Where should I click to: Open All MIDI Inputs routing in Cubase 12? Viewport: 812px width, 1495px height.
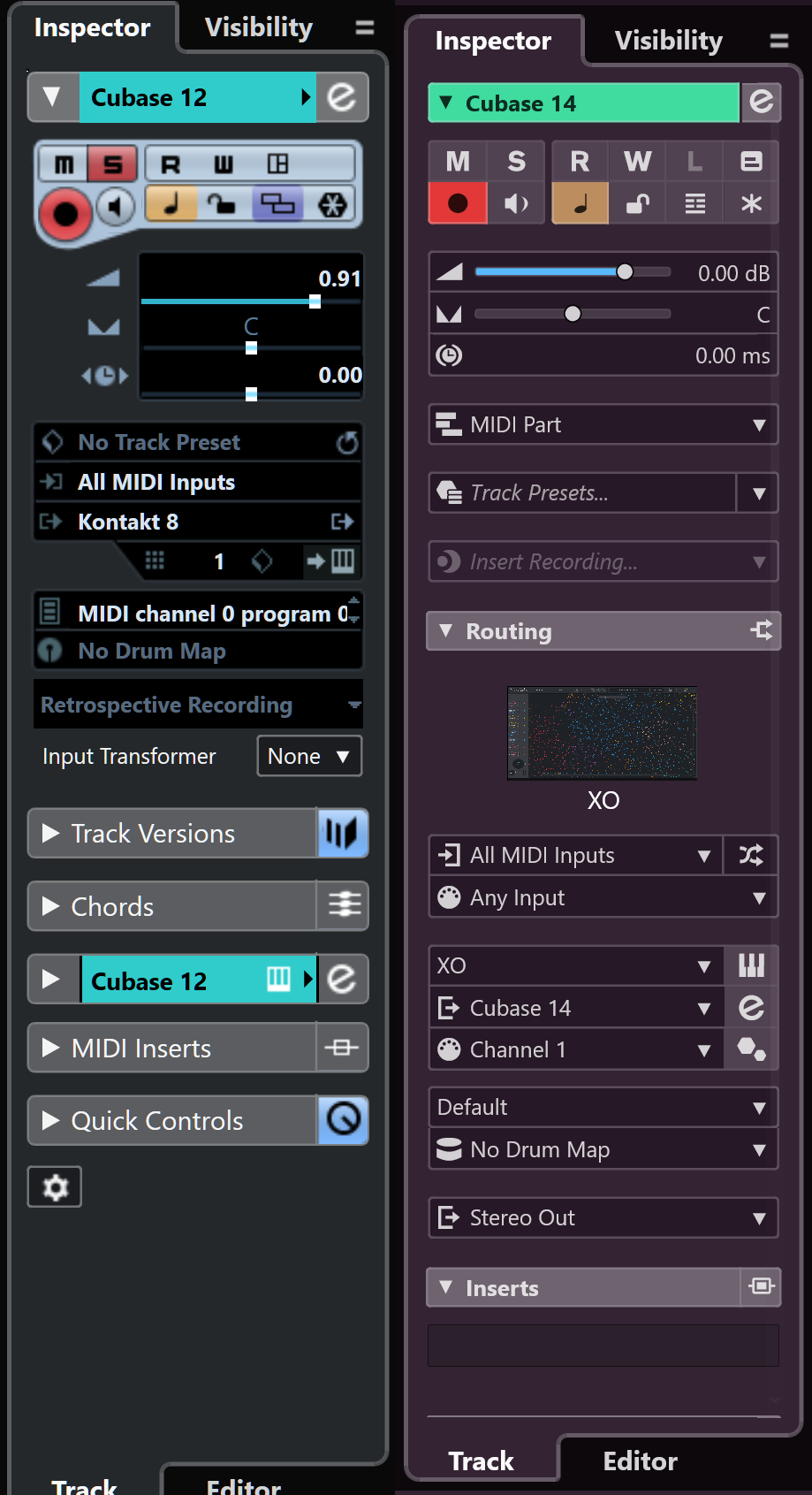click(x=198, y=482)
